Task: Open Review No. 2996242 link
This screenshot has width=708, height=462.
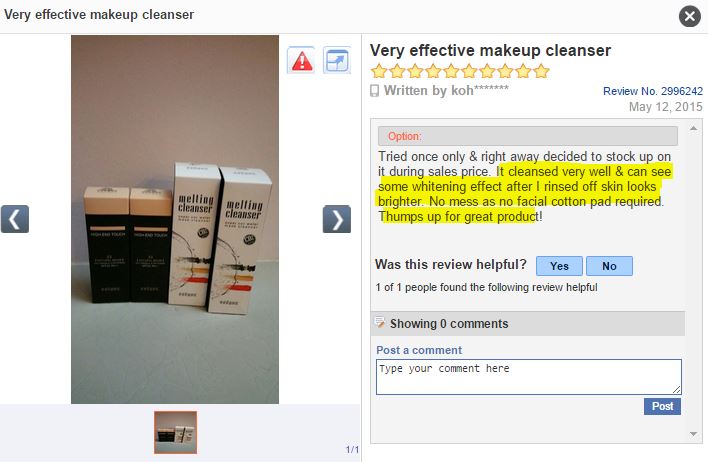Action: point(653,91)
